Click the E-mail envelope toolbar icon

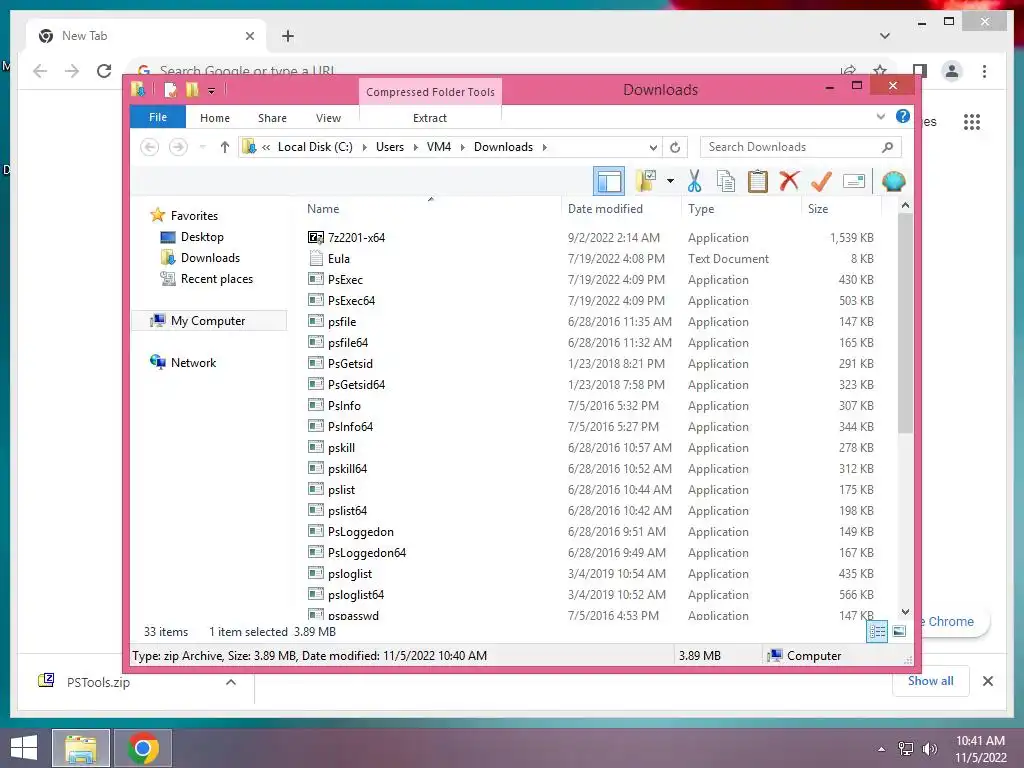tap(854, 182)
